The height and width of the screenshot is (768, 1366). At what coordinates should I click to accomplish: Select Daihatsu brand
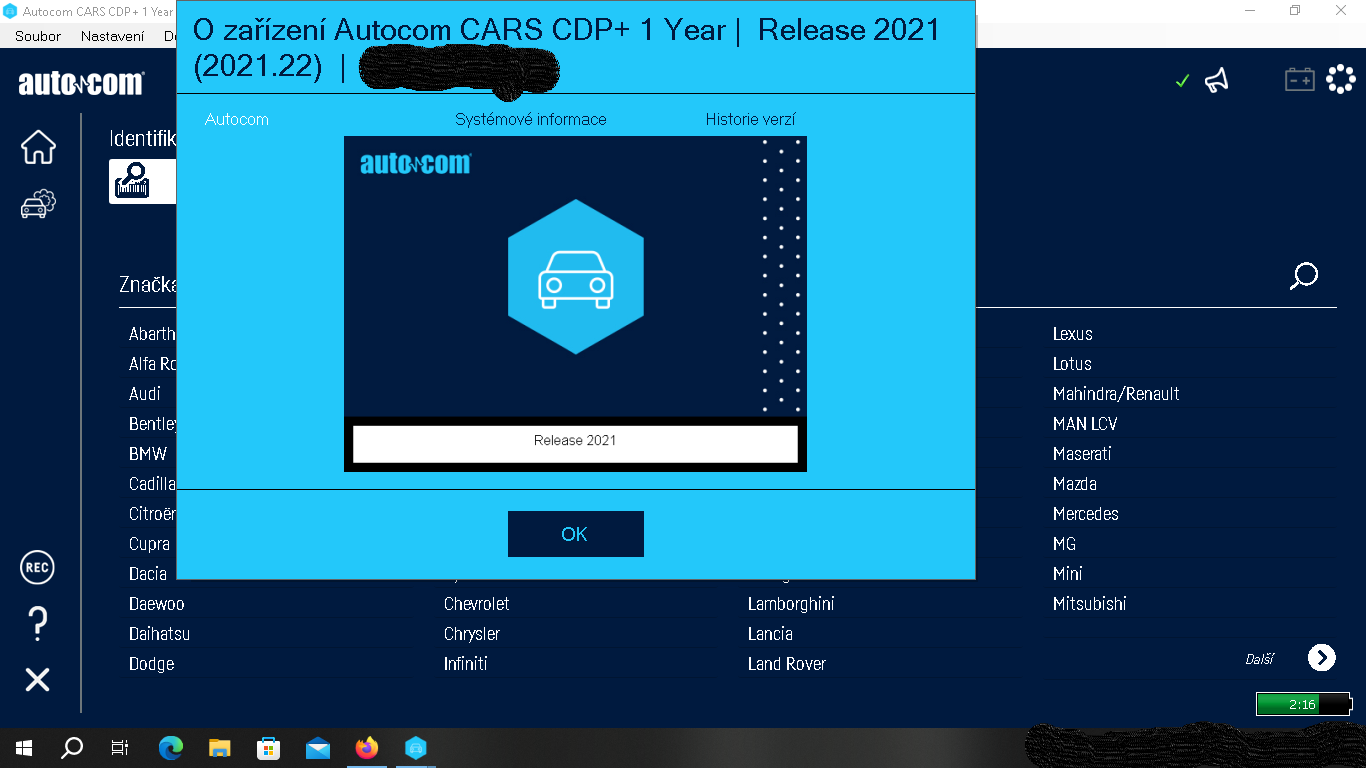(x=159, y=634)
